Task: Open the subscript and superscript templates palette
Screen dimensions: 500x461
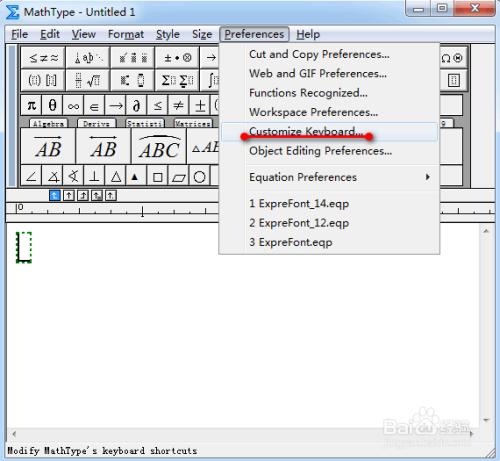Action: (x=133, y=80)
